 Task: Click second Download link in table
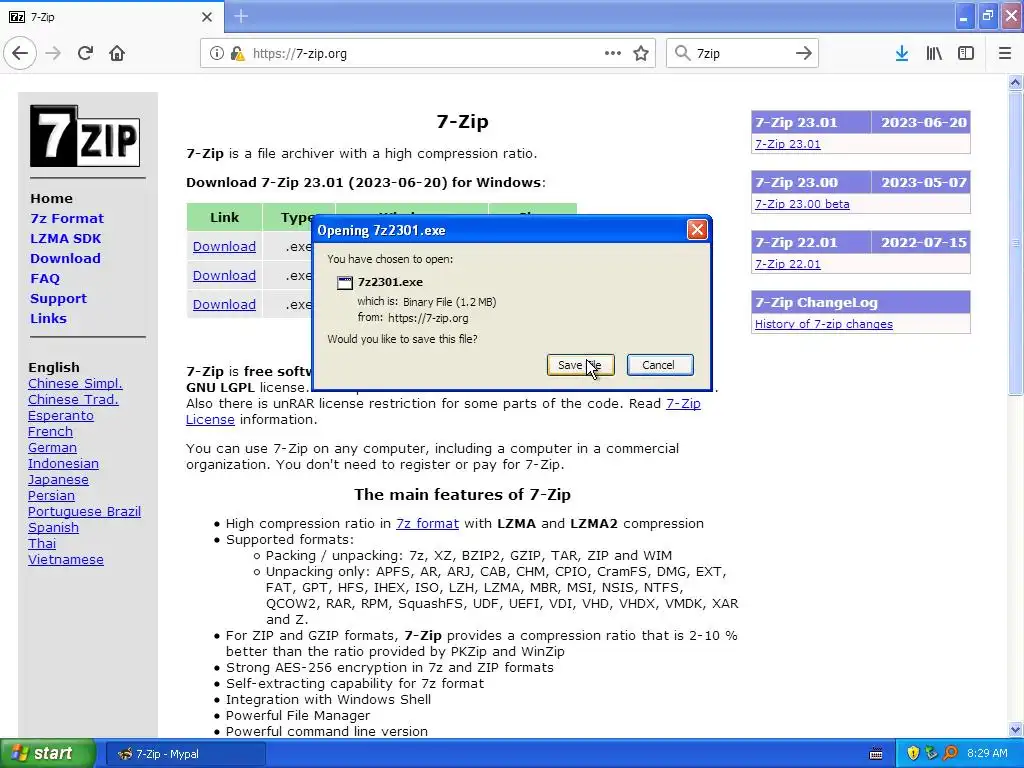(x=224, y=276)
